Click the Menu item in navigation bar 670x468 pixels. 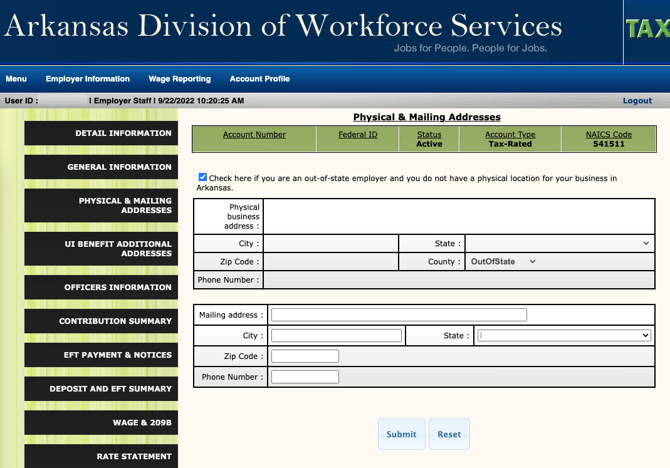pos(16,79)
